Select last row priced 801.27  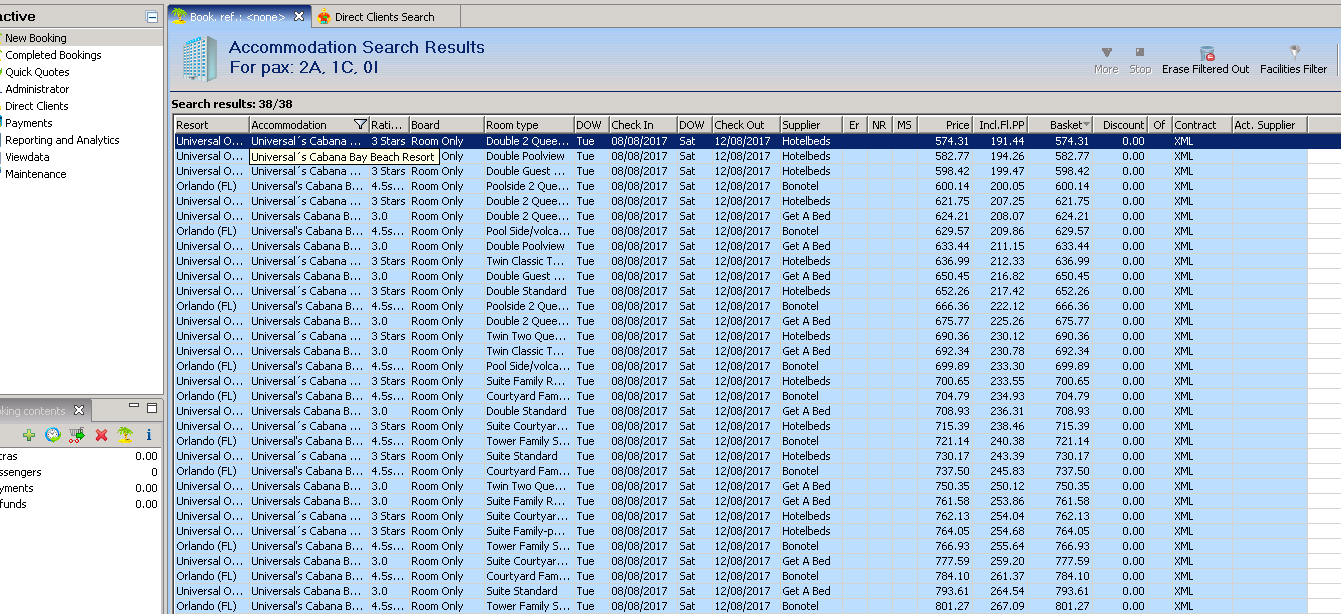tap(757, 606)
